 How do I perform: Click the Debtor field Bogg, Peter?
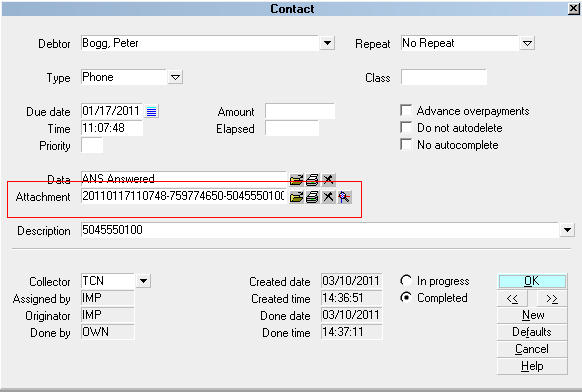[200, 43]
